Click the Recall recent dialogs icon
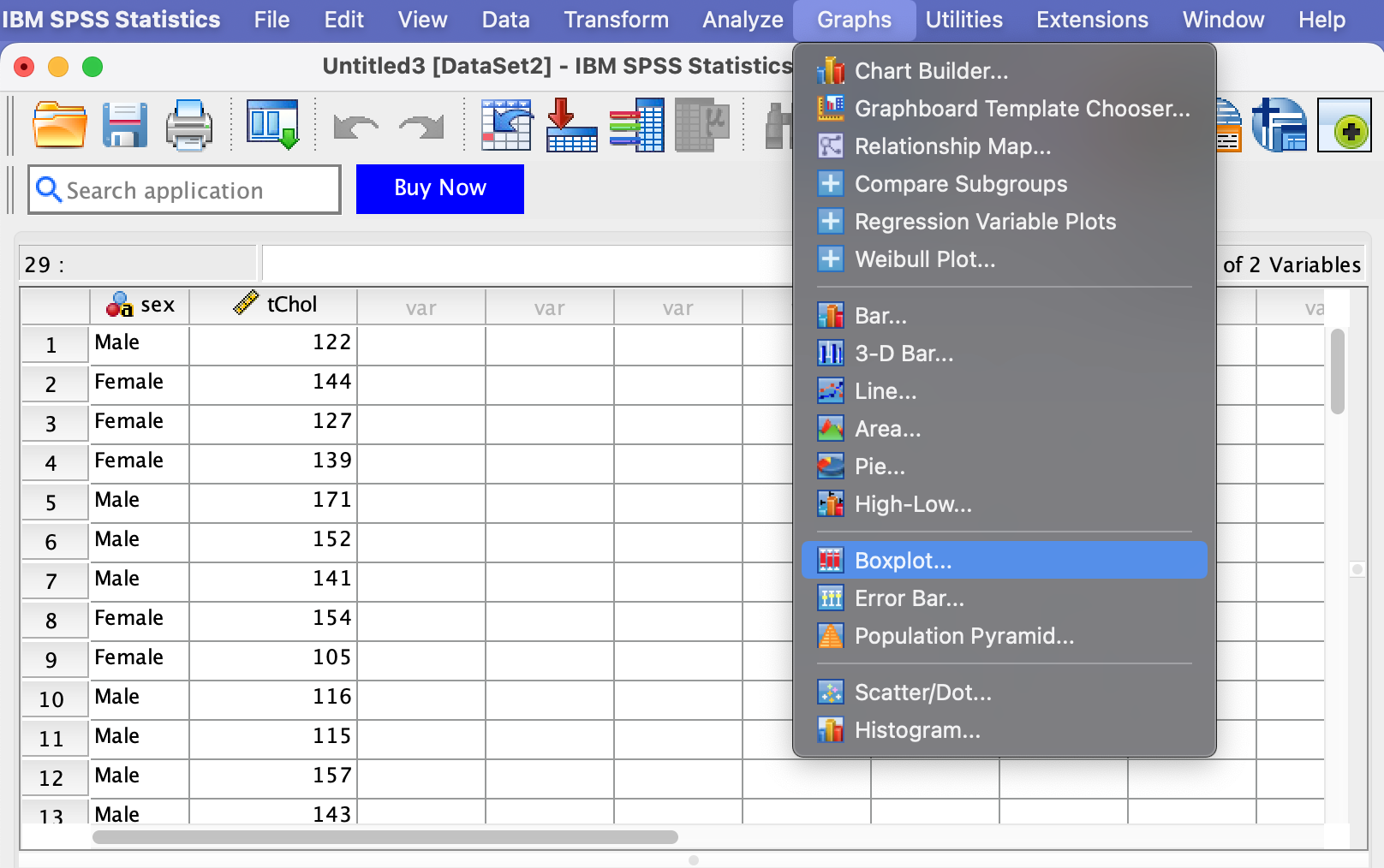Screen dimensions: 1384x868 (x=272, y=125)
